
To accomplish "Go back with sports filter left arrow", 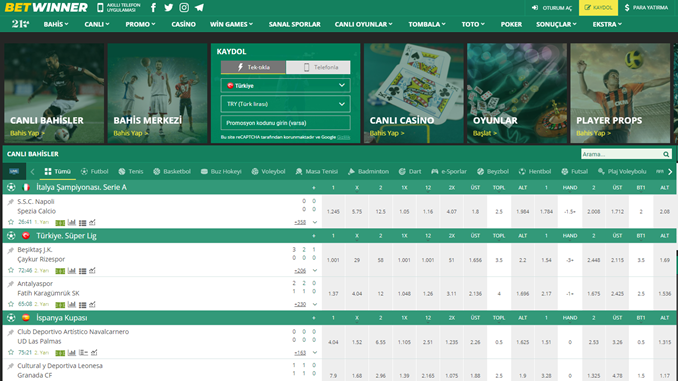I will [32, 172].
